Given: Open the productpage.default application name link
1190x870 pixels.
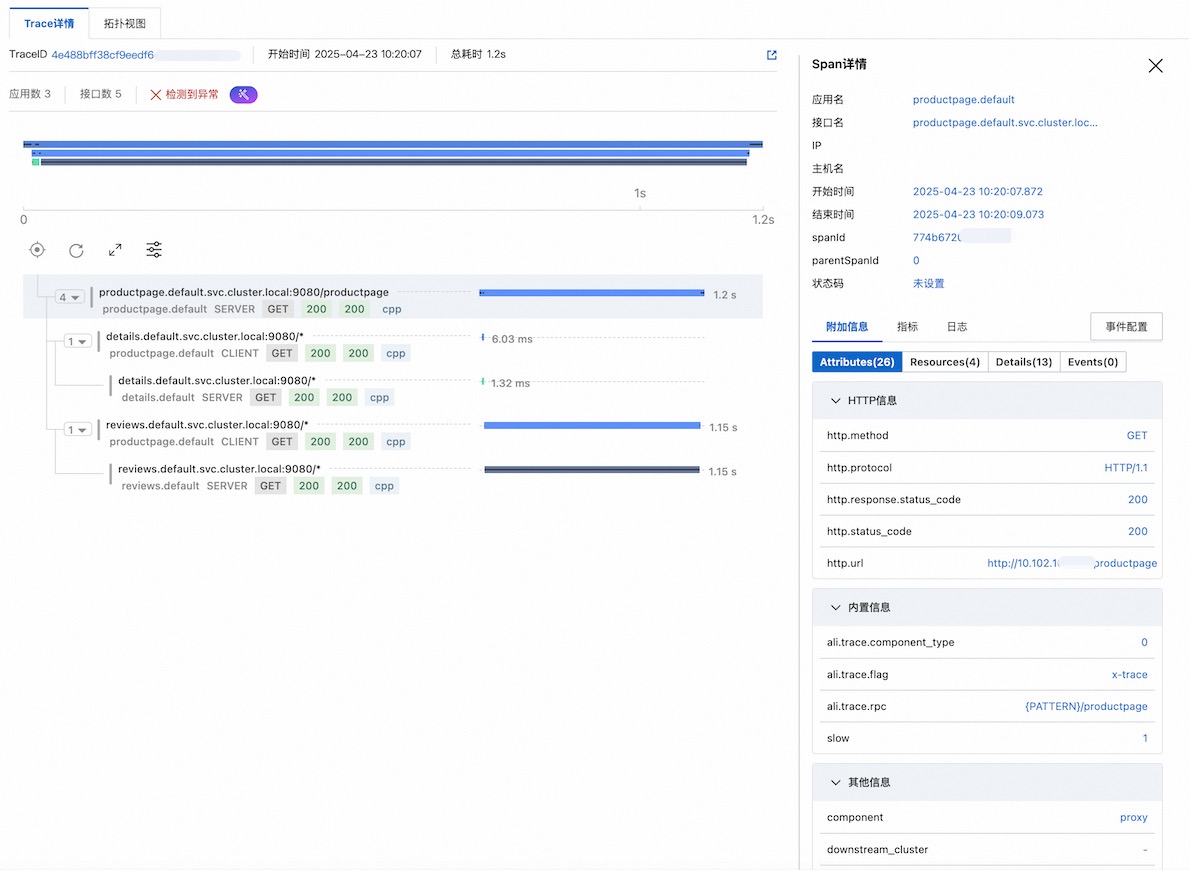Looking at the screenshot, I should pyautogui.click(x=963, y=99).
